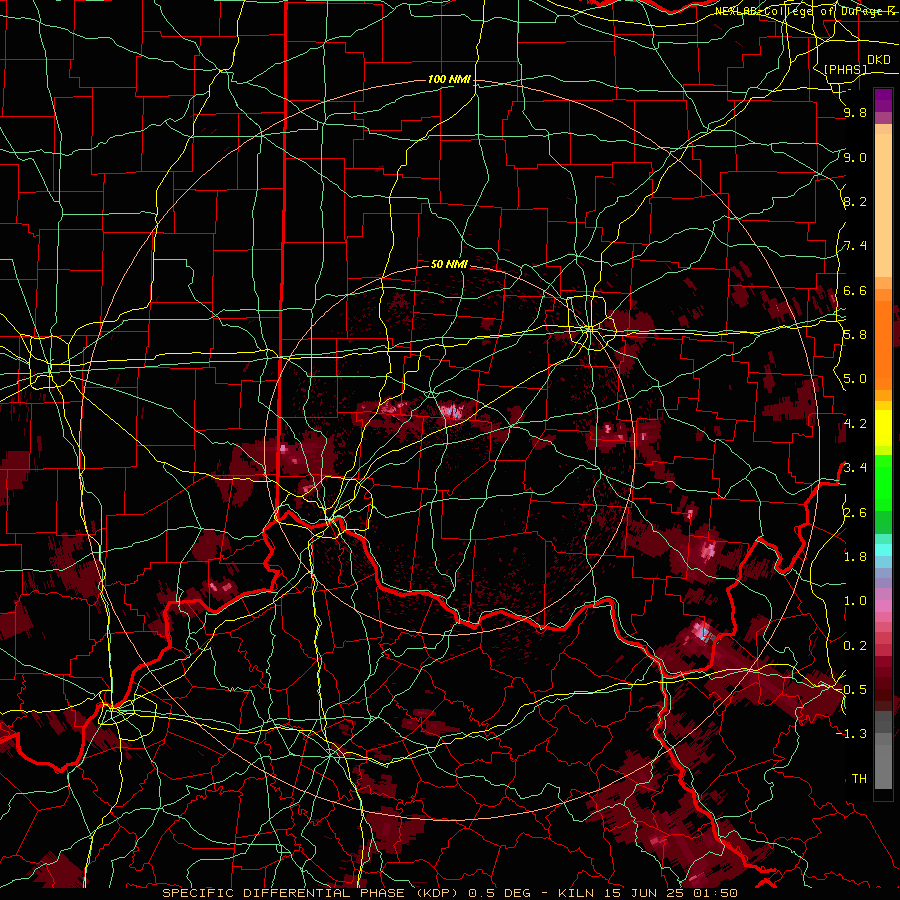Viewport: 900px width, 900px height.
Task: Click the 0.2 value on the color scale
Action: point(855,646)
